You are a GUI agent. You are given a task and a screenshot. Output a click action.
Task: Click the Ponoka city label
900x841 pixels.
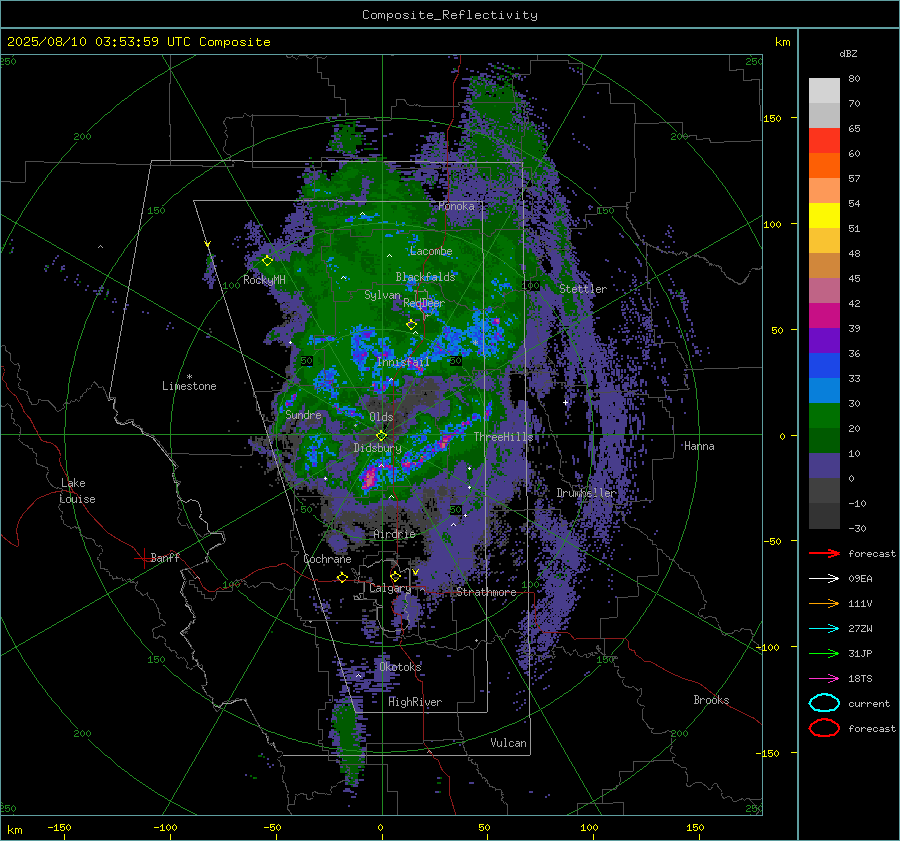coord(456,206)
